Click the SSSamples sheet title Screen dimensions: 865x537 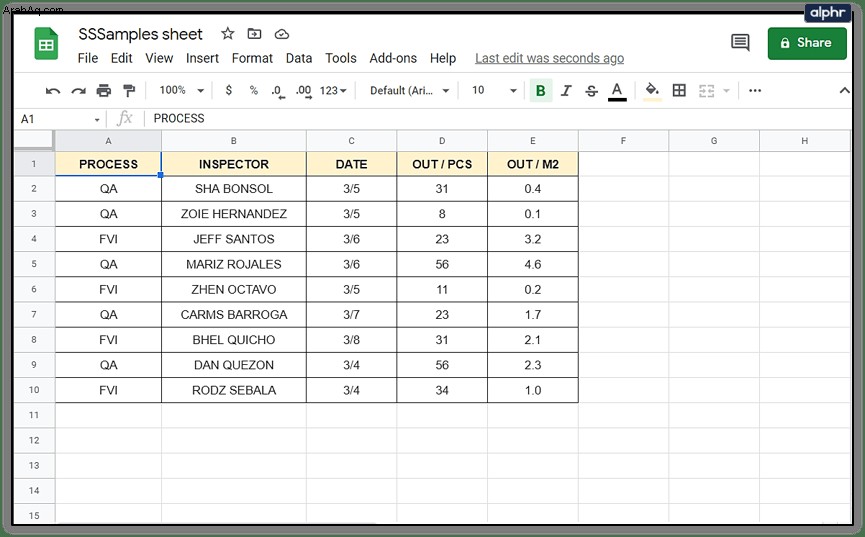click(140, 34)
